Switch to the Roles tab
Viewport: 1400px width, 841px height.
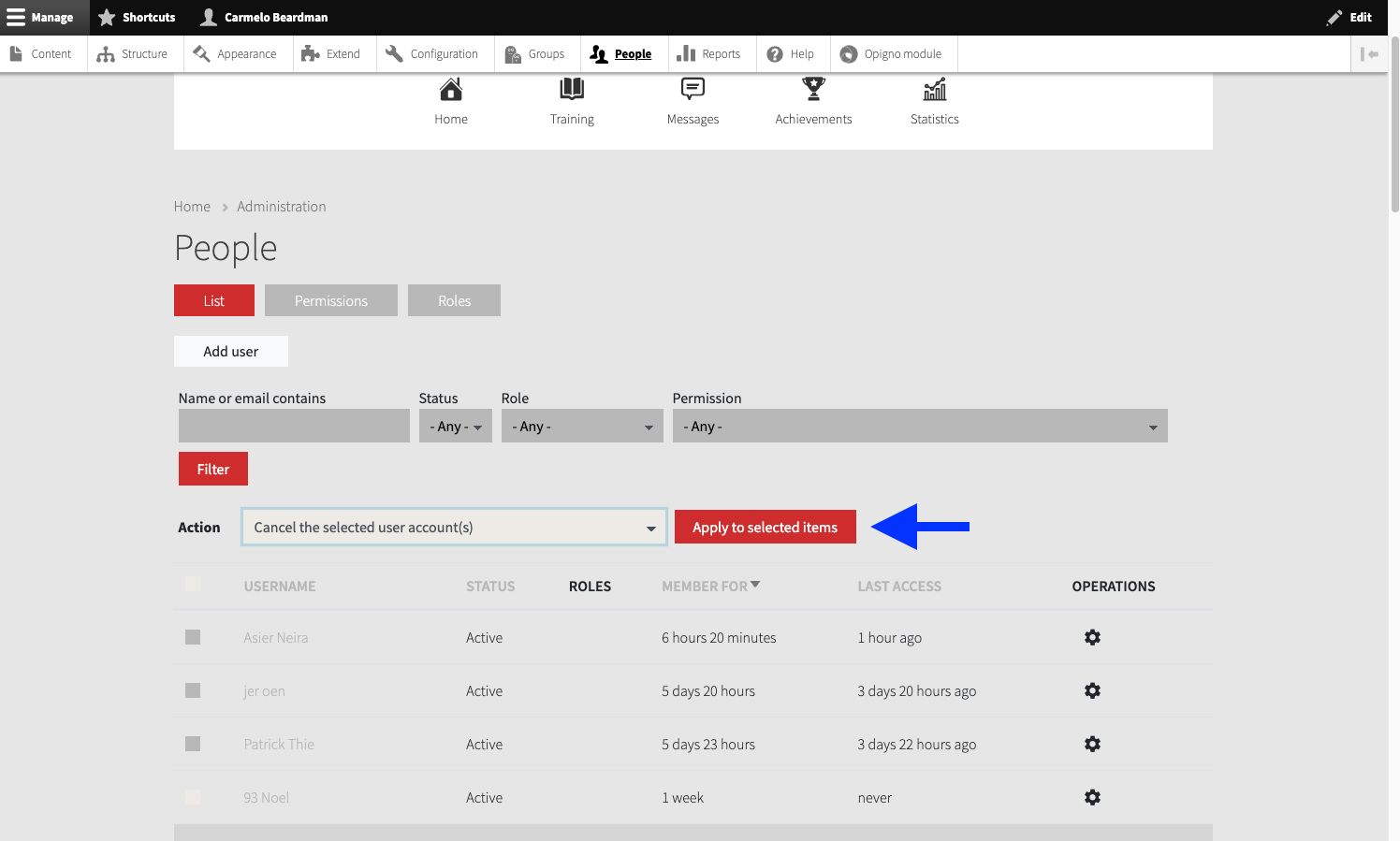tap(454, 300)
